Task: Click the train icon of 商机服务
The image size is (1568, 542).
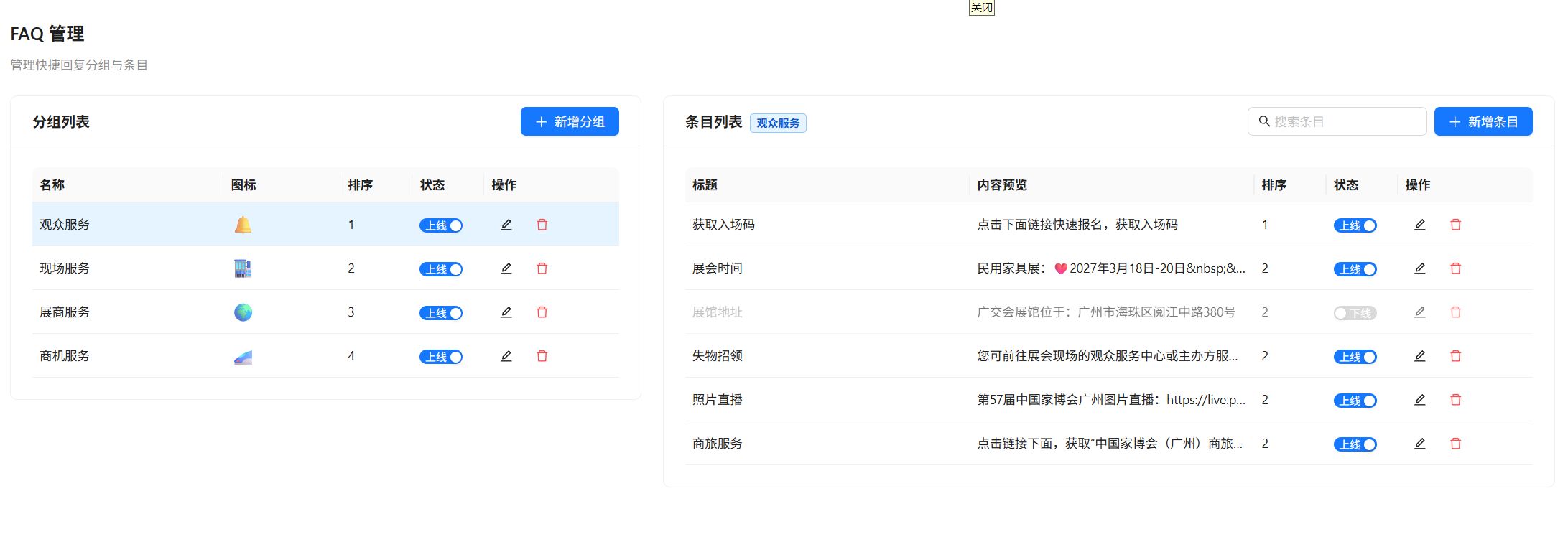Action: pyautogui.click(x=243, y=356)
